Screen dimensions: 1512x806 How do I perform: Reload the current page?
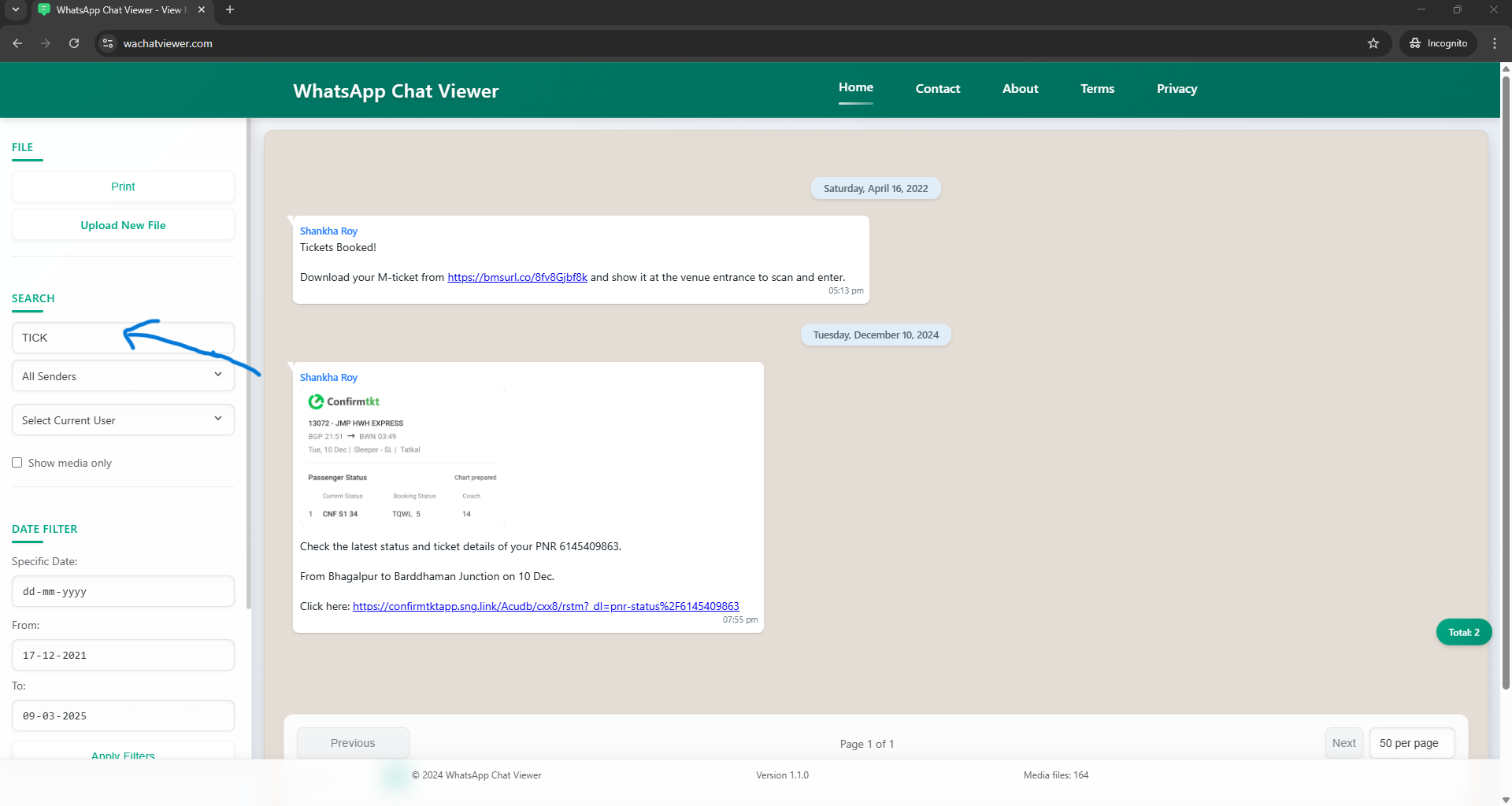[x=74, y=43]
